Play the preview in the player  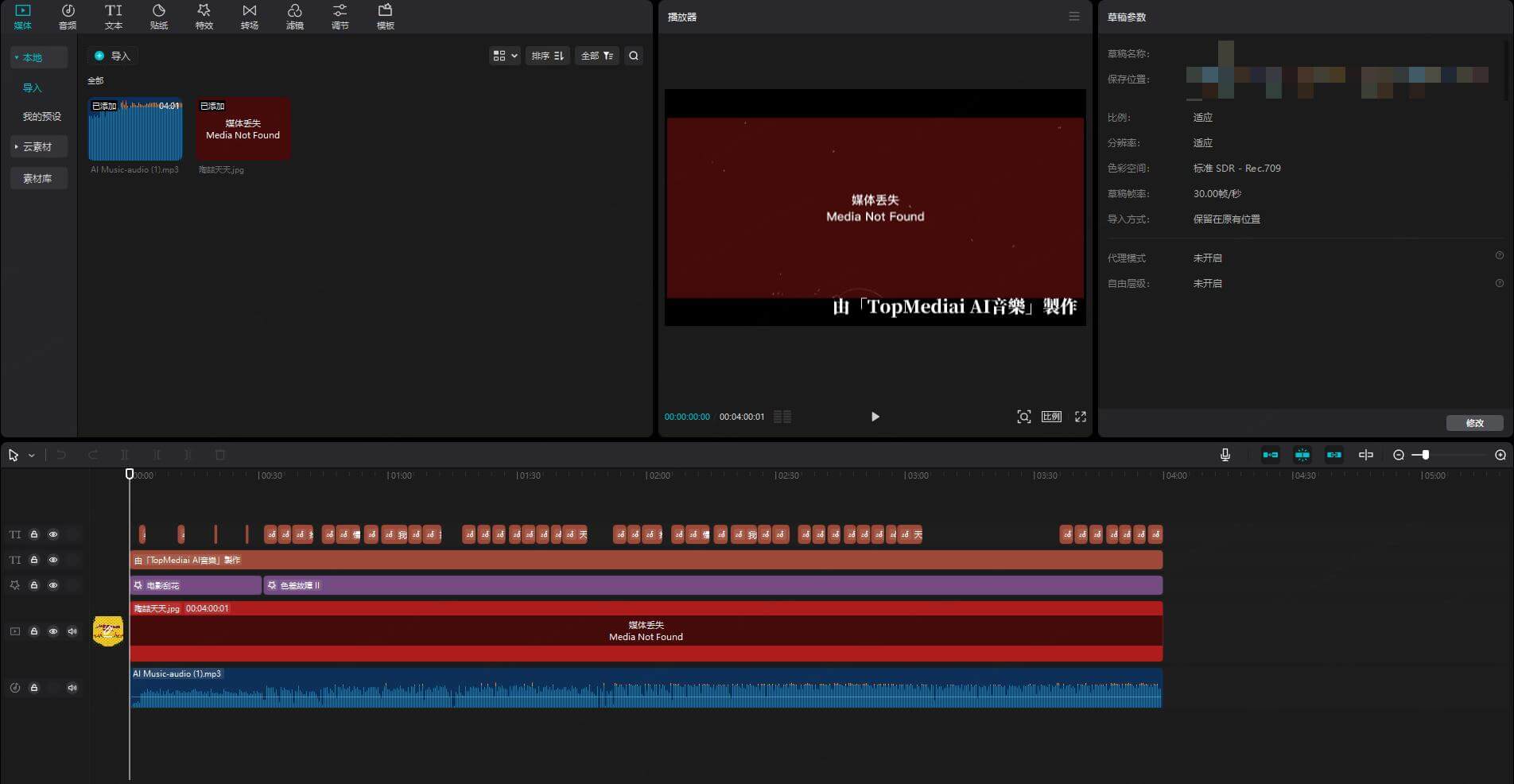(875, 417)
